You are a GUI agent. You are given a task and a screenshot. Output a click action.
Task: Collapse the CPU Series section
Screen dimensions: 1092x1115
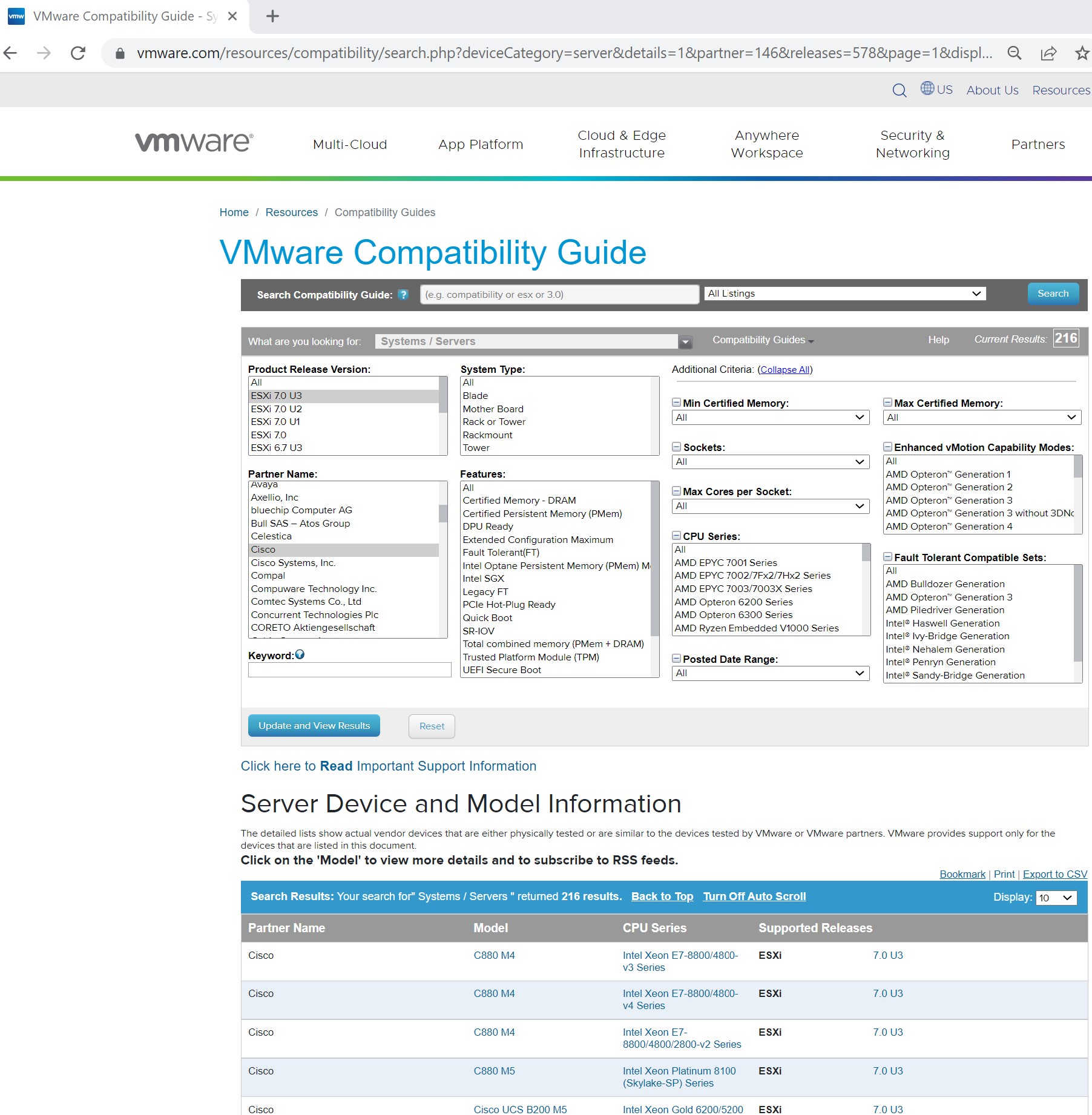point(676,536)
